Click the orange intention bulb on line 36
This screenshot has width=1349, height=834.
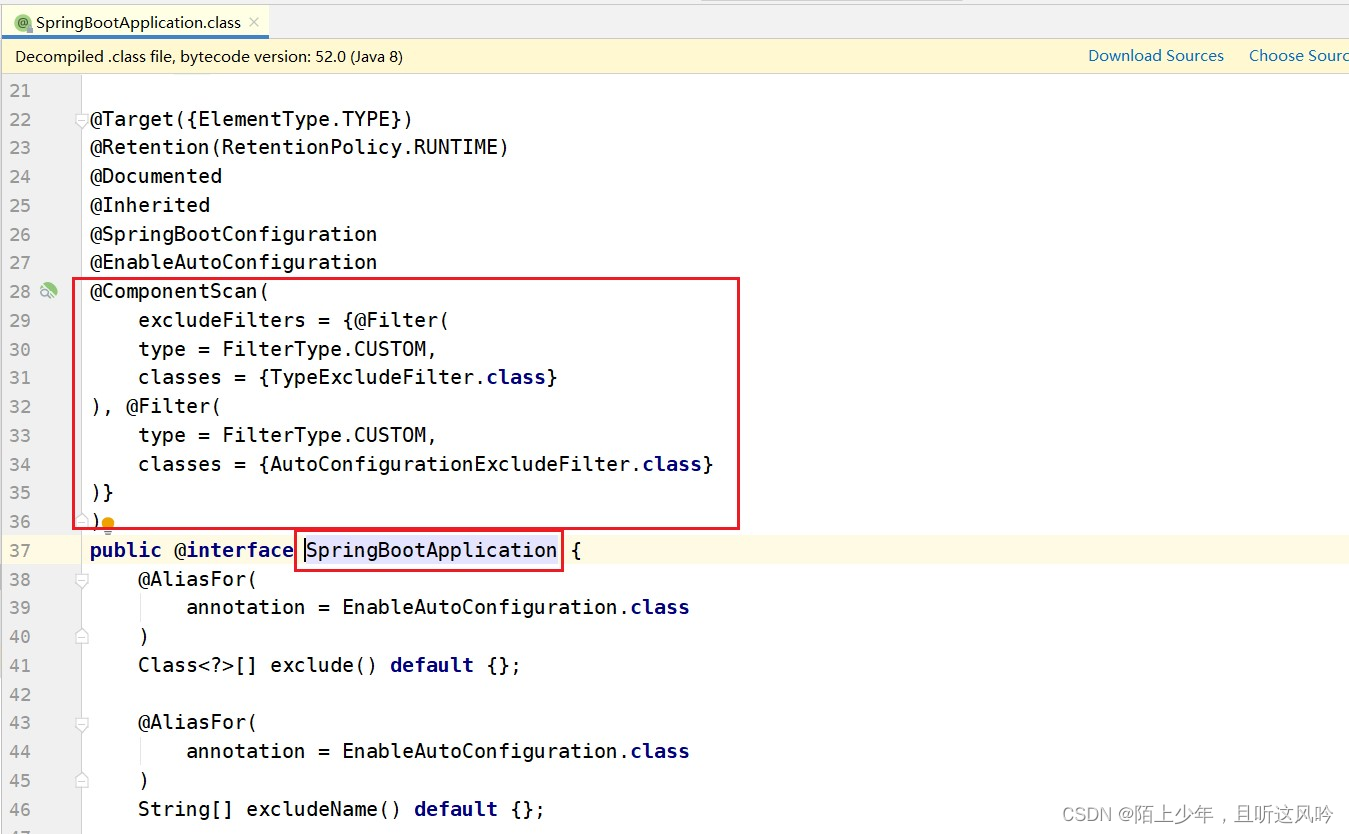[x=108, y=524]
